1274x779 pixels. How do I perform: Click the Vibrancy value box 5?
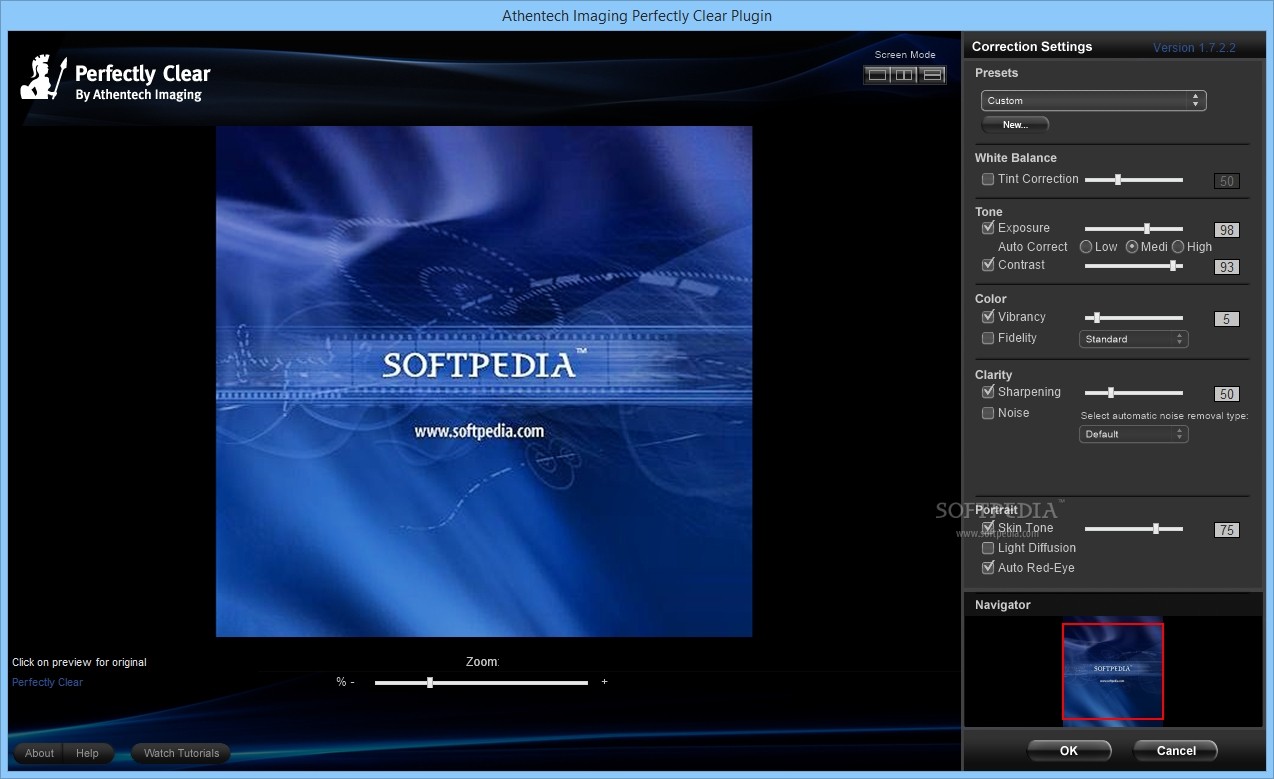coord(1227,319)
